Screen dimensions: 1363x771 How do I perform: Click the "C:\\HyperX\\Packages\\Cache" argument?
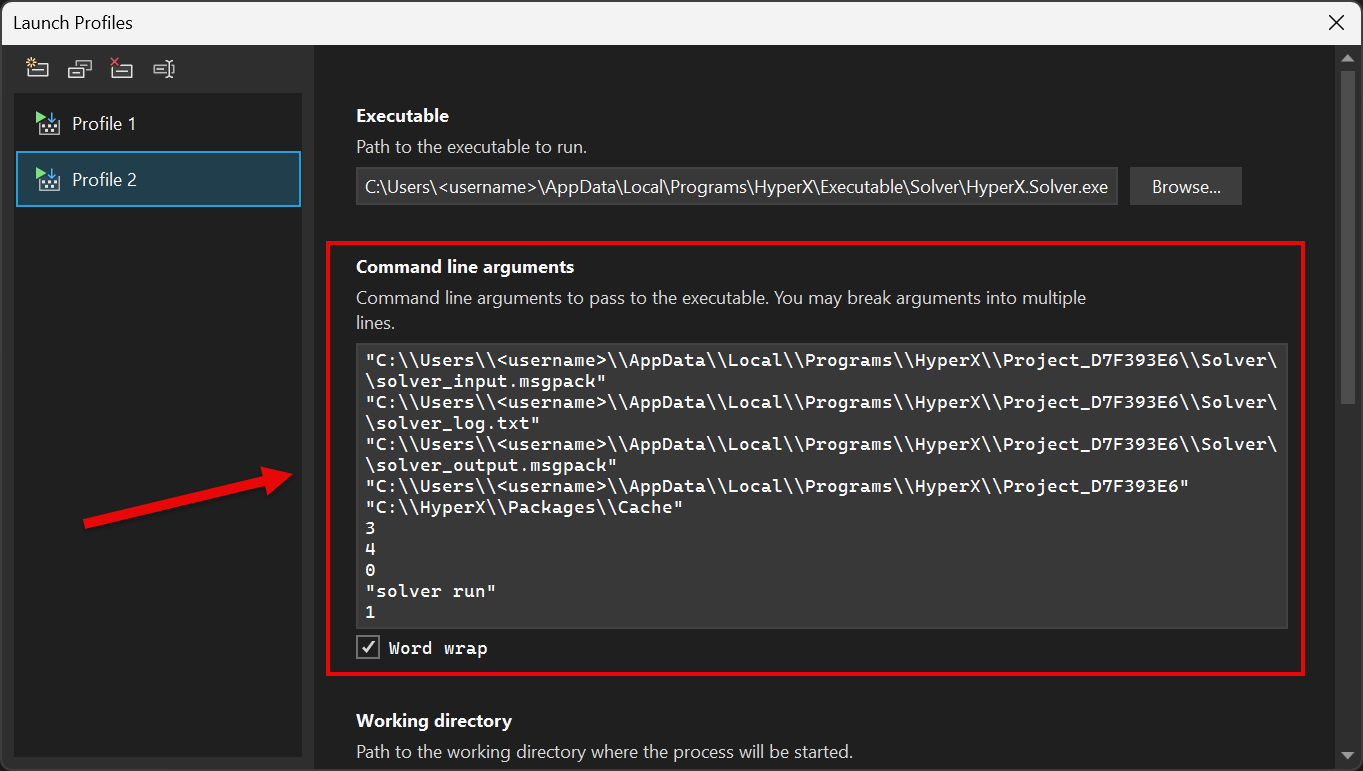(524, 507)
